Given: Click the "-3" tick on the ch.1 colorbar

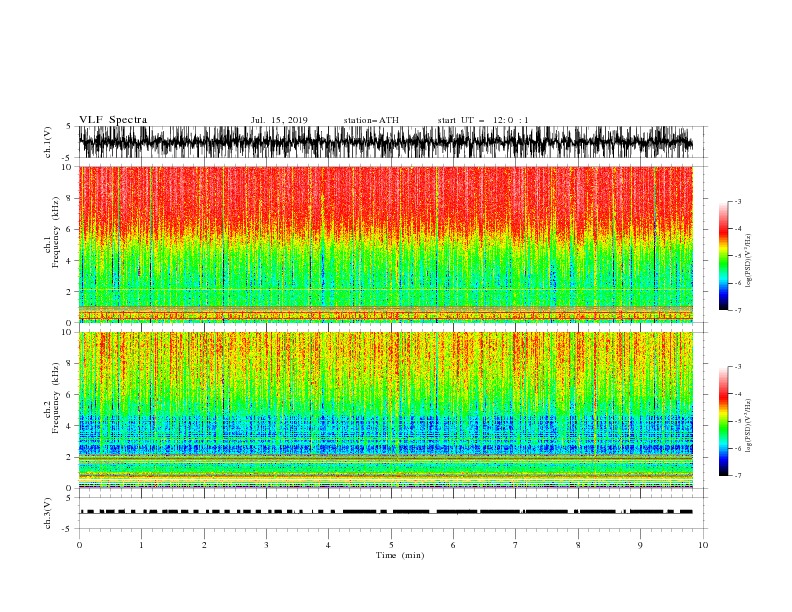Looking at the screenshot, I should [737, 201].
